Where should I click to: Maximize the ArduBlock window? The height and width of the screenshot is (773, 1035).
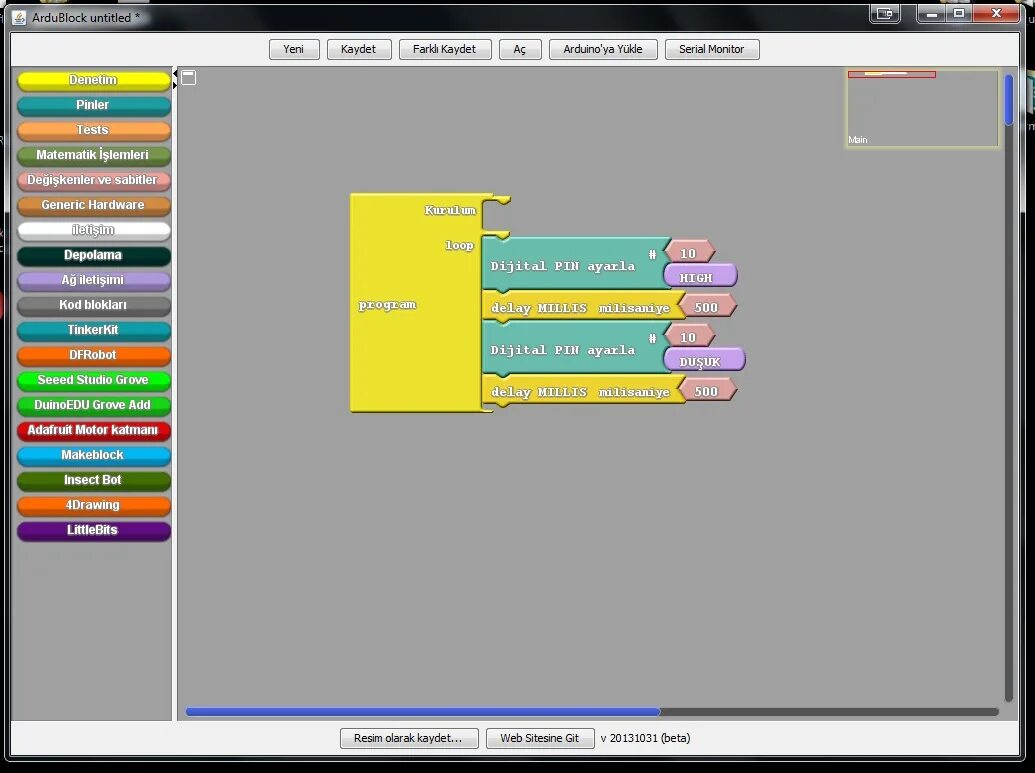959,13
